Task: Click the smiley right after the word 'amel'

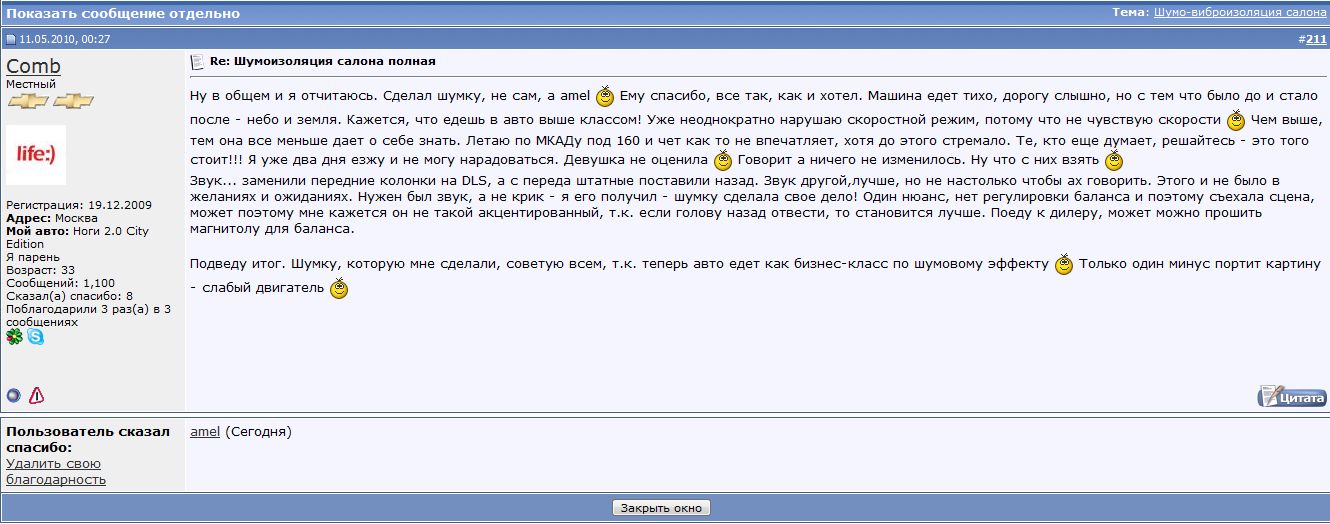Action: (x=605, y=96)
